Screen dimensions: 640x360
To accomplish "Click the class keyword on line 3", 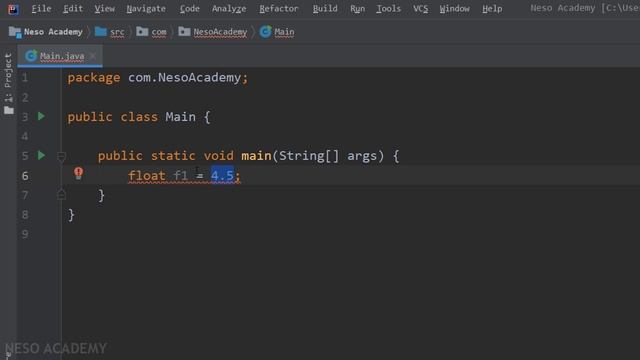I will point(139,117).
